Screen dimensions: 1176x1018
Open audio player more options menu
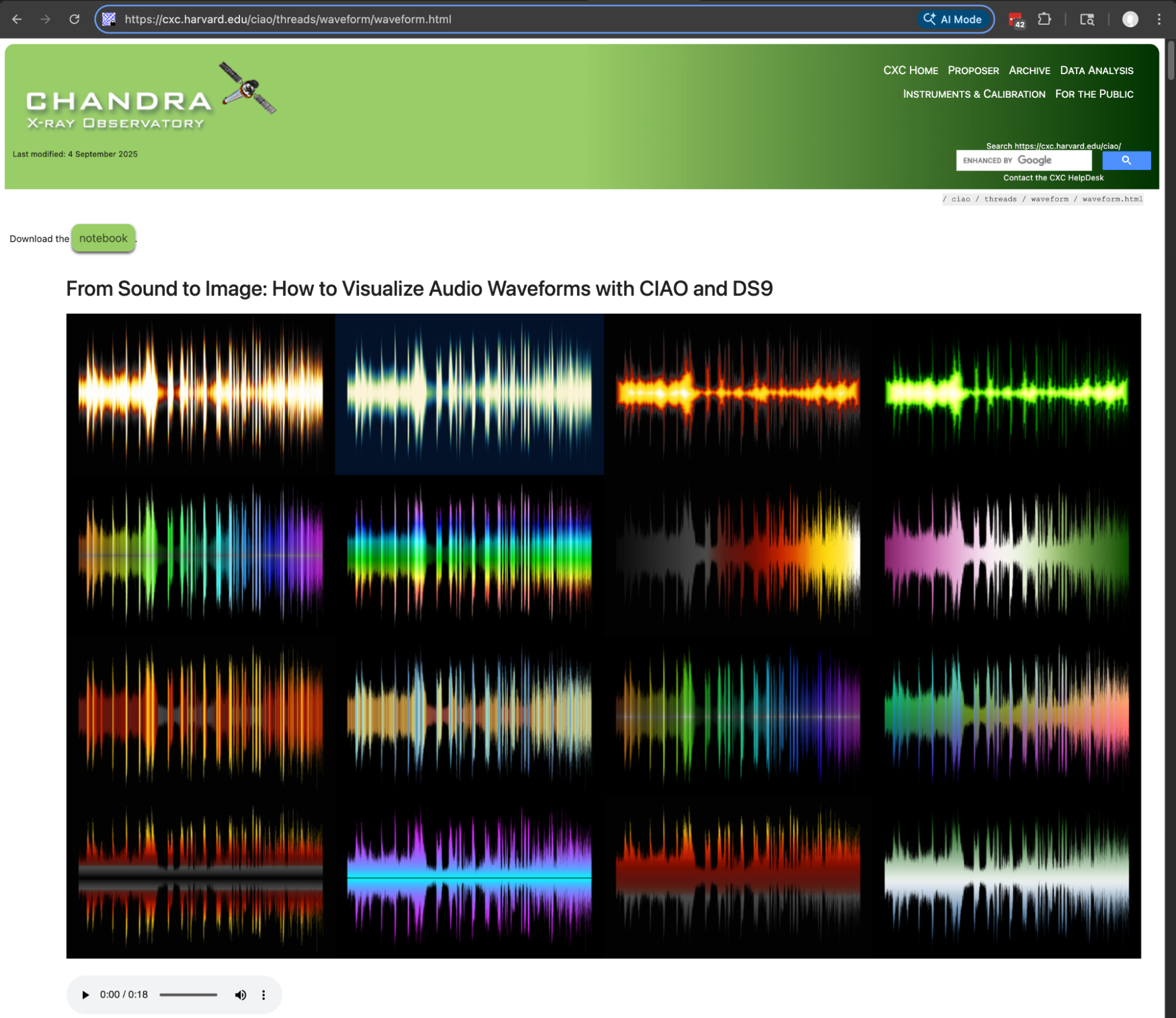[264, 994]
